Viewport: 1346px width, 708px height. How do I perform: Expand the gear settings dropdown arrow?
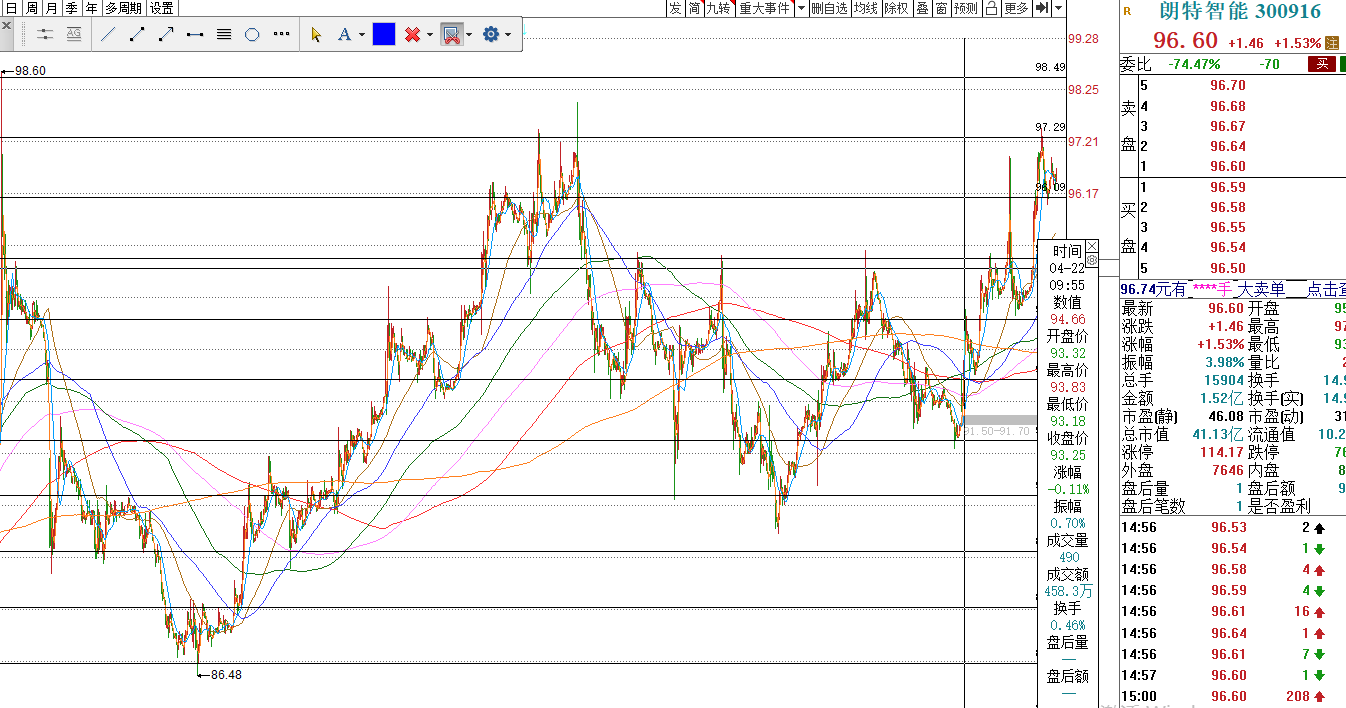tap(508, 35)
